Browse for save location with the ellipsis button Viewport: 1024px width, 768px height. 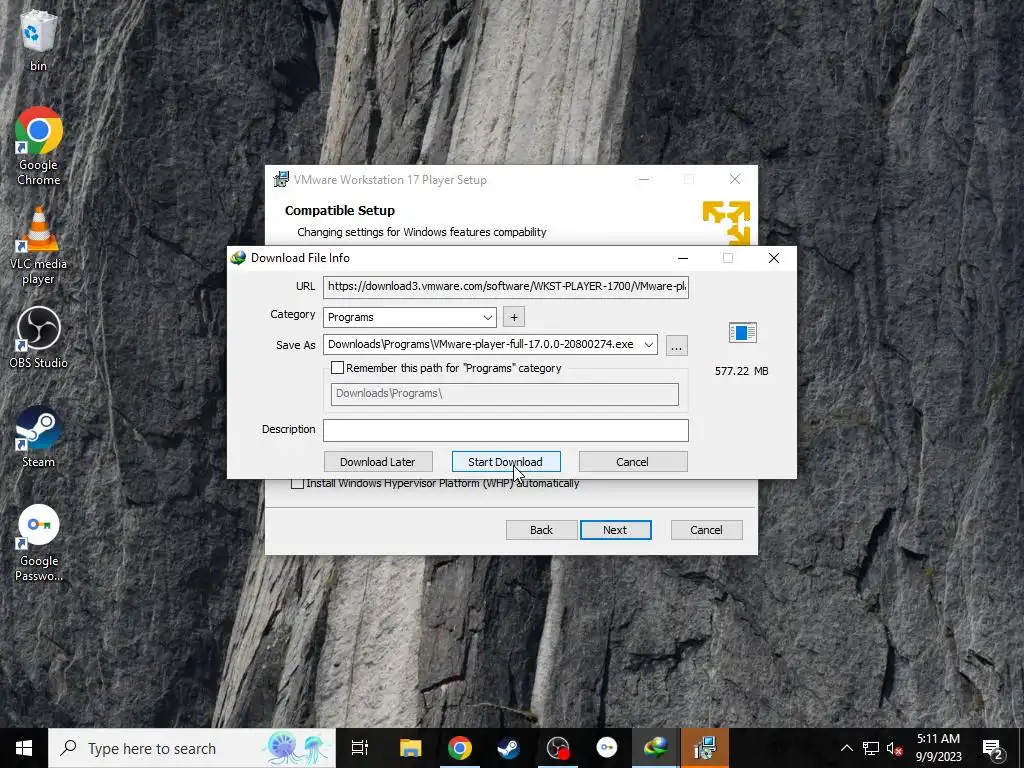[677, 345]
